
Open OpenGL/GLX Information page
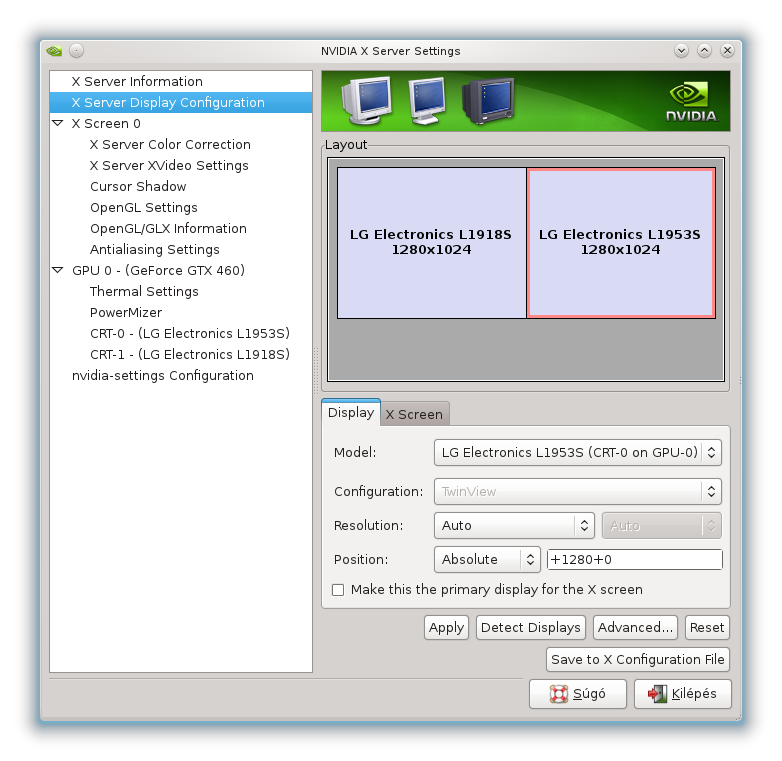tap(169, 228)
